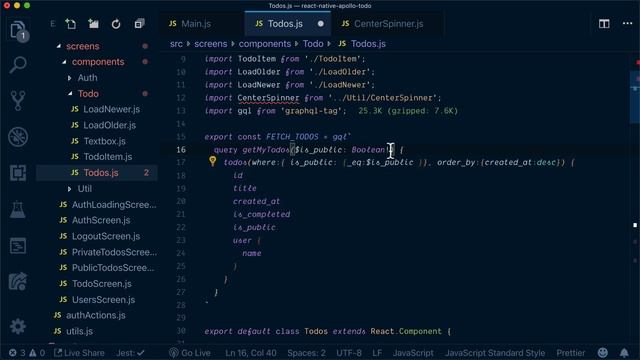Click the feedback smiley in status bar
This screenshot has height=360, width=640.
[x=602, y=353]
